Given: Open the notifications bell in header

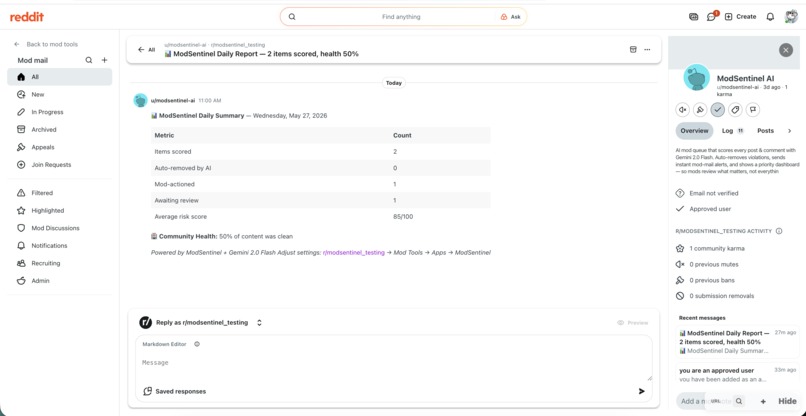Looking at the screenshot, I should click(770, 17).
